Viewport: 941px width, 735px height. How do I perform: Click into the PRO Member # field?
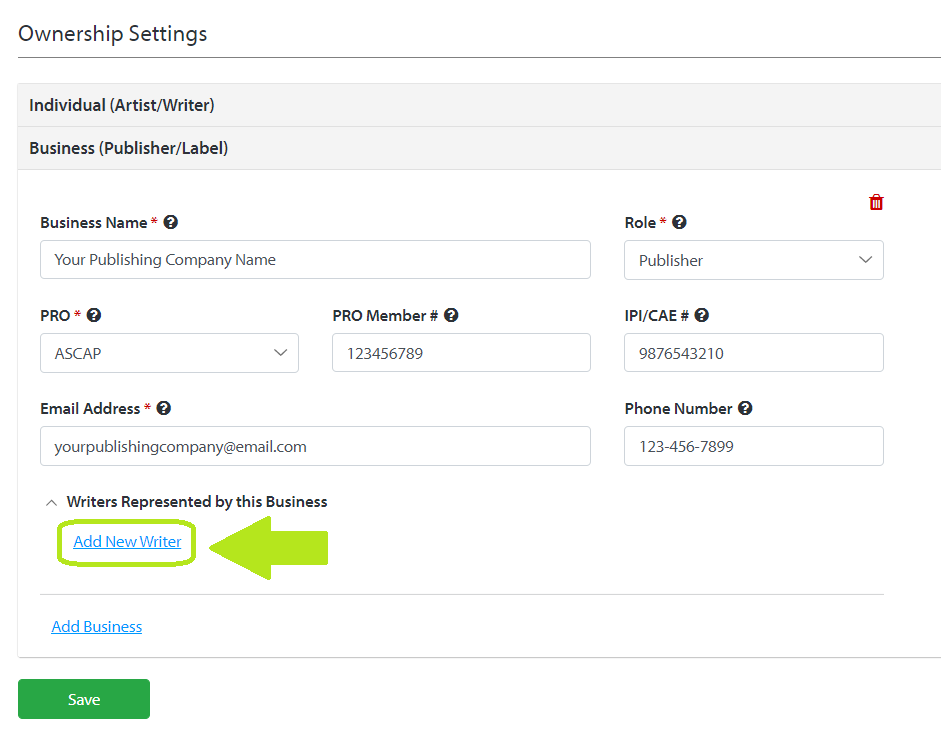[461, 353]
